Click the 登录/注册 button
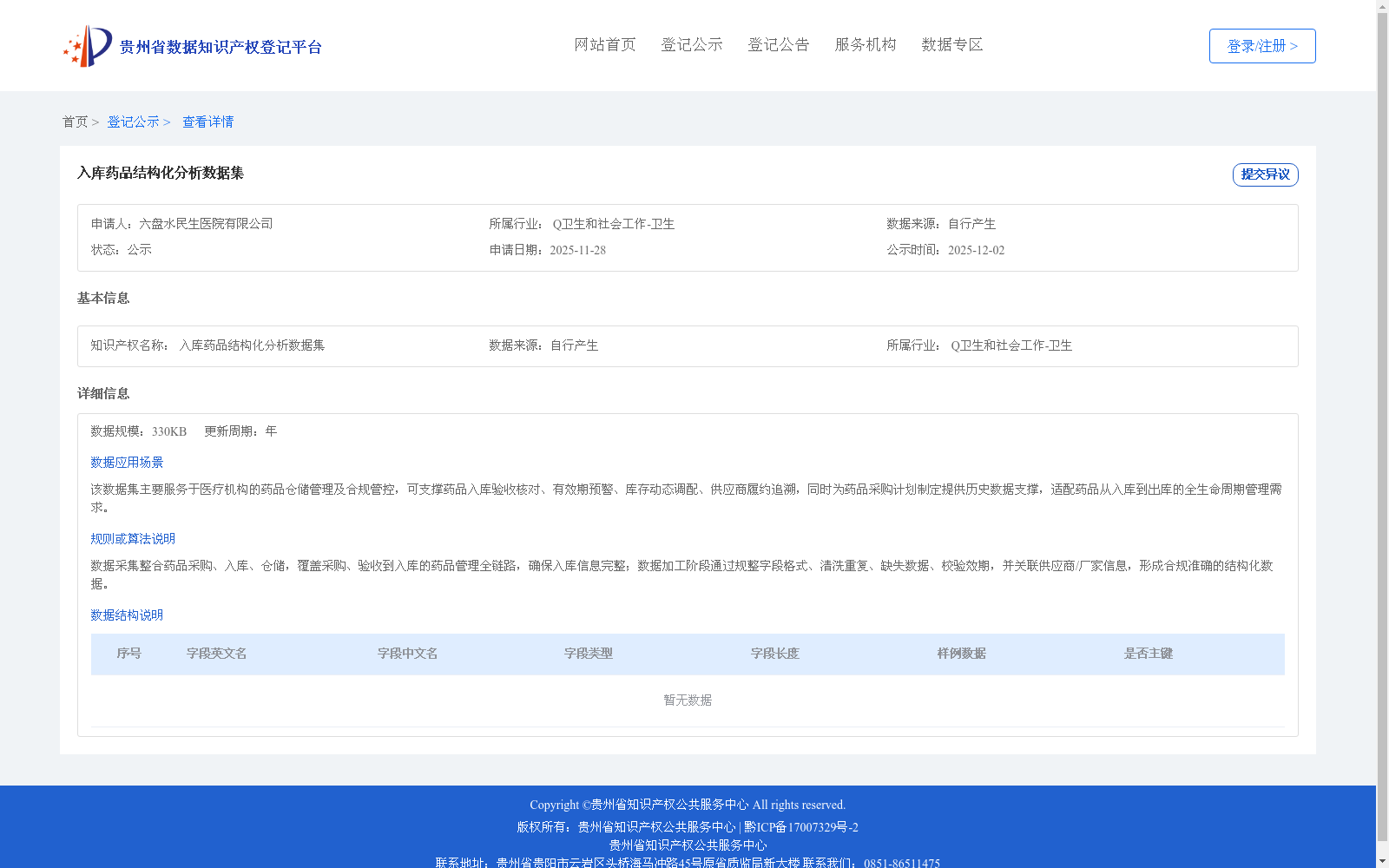1389x868 pixels. [1262, 46]
